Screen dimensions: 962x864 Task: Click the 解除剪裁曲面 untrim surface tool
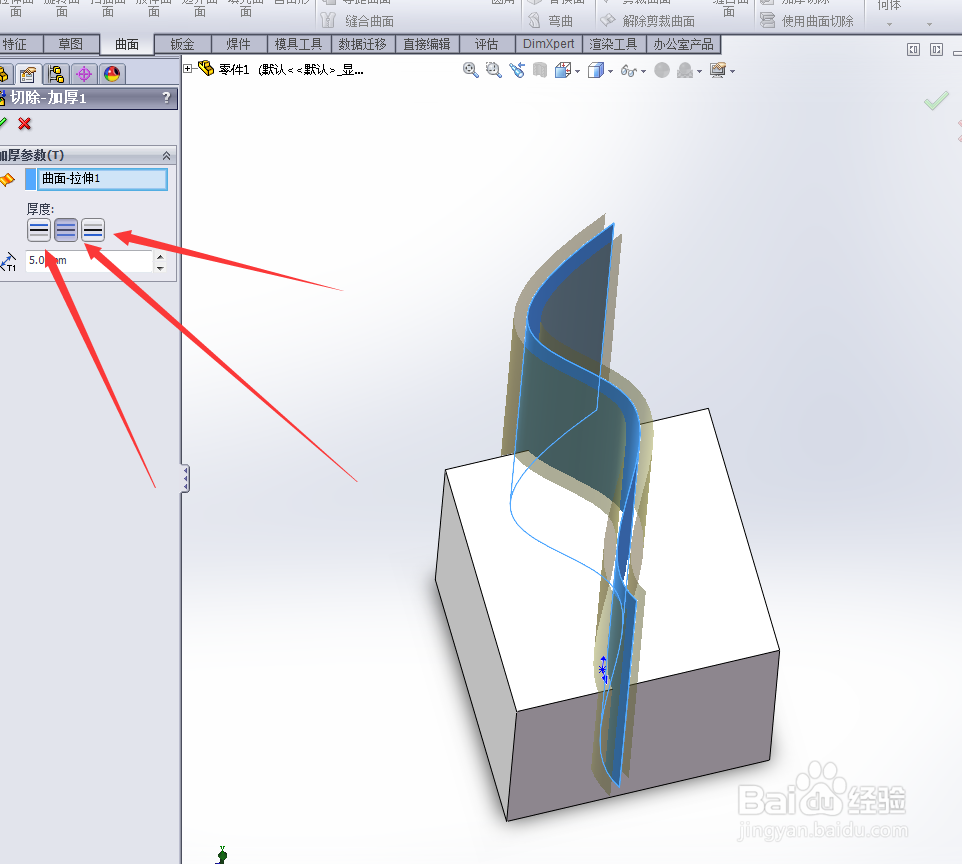(x=648, y=21)
